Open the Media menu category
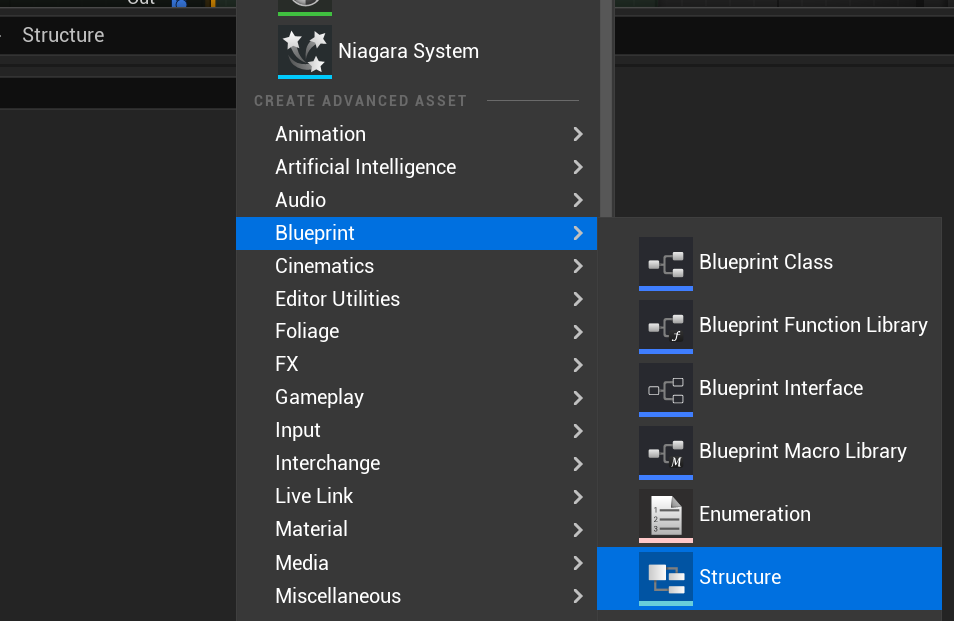Viewport: 954px width, 621px height. pyautogui.click(x=416, y=563)
